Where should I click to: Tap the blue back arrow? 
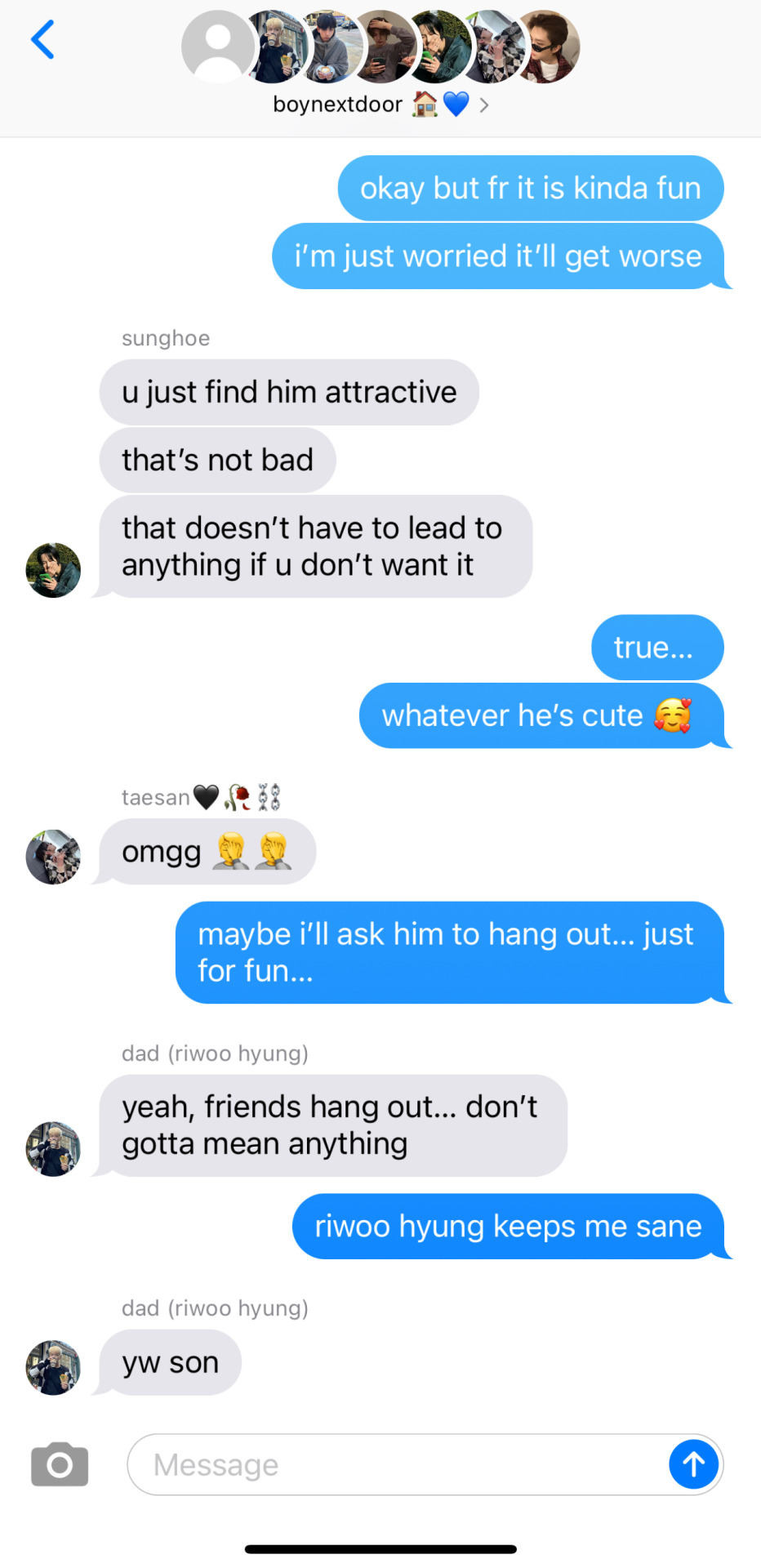[42, 40]
